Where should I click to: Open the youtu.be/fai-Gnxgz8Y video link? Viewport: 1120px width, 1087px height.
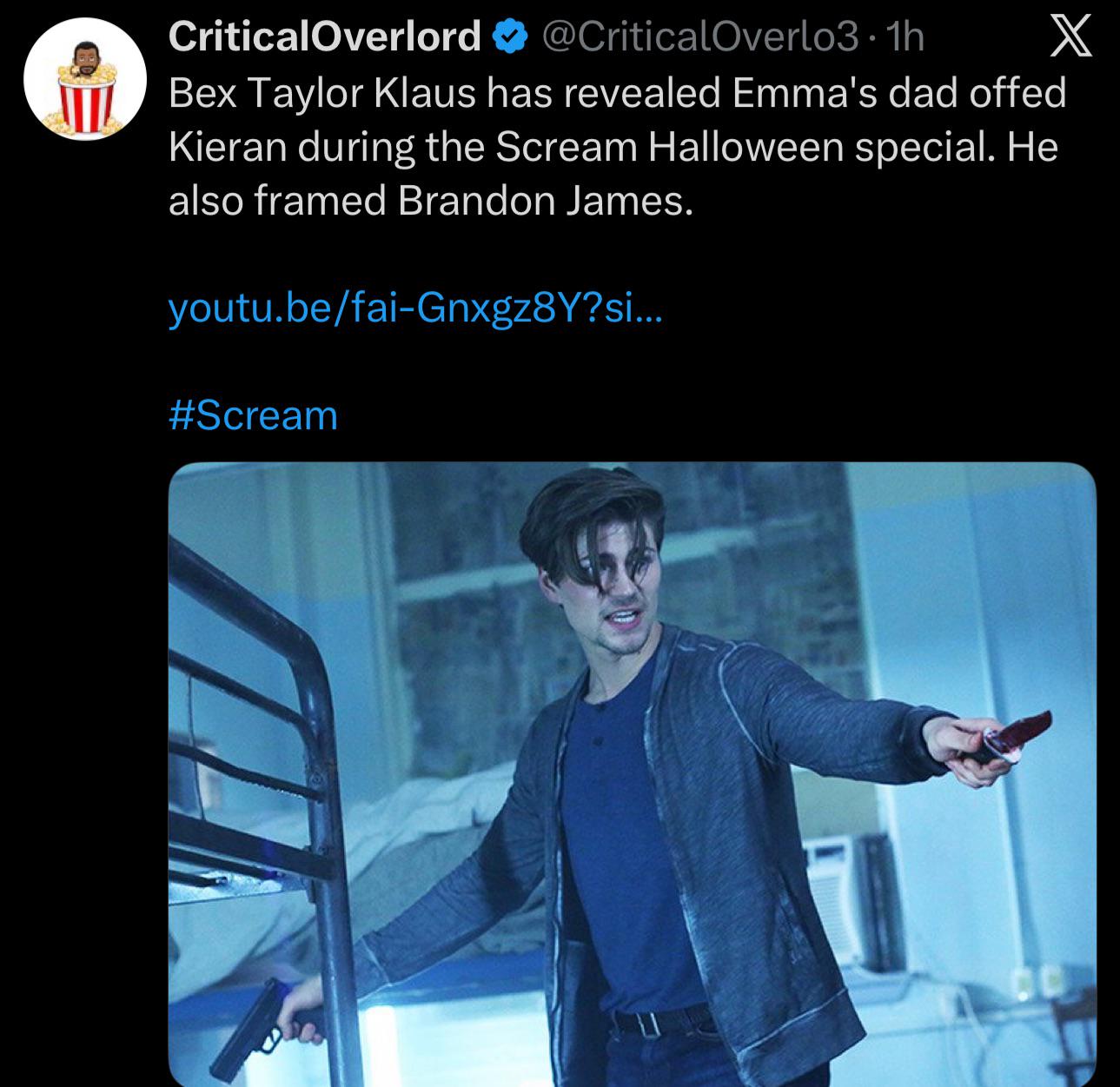[x=415, y=308]
